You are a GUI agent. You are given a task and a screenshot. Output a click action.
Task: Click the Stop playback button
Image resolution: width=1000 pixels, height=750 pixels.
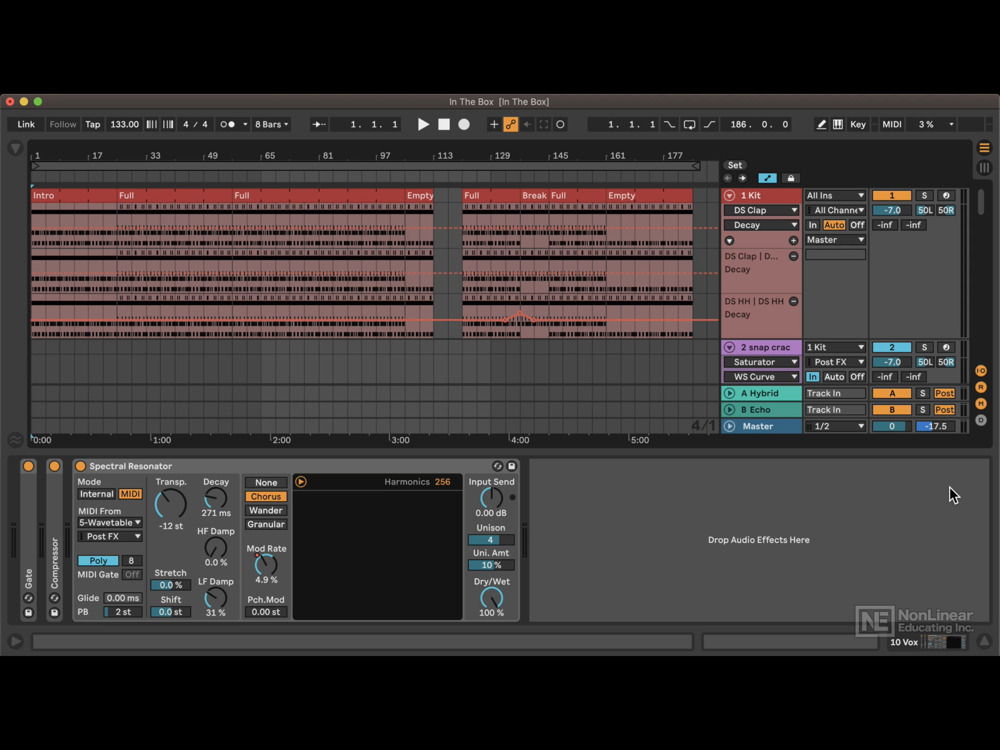(x=444, y=125)
